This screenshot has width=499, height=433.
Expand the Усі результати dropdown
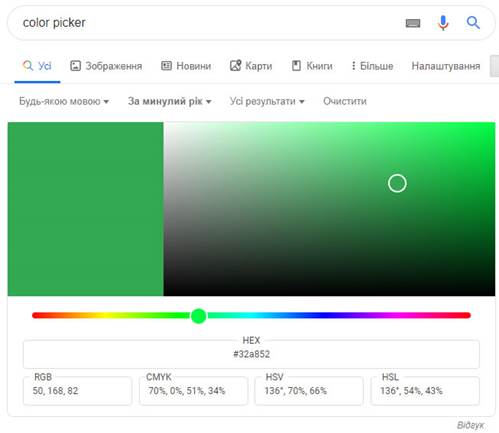coord(267,101)
